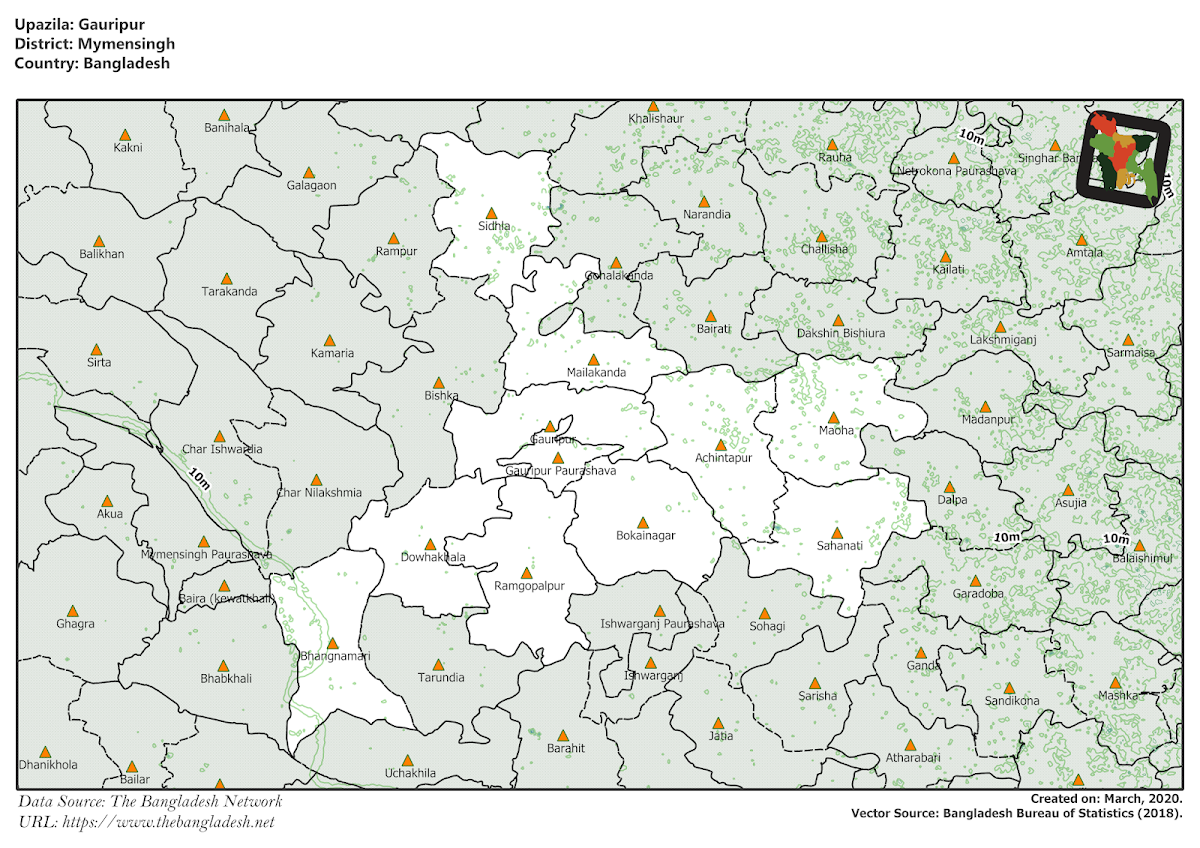Click the Sidhla location marker
The height and width of the screenshot is (848, 1200).
click(491, 213)
